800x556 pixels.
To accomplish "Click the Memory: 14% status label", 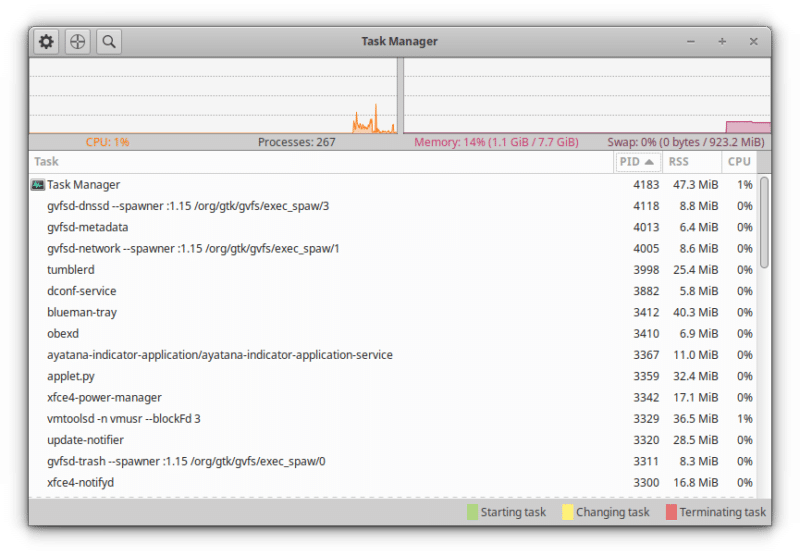I will 496,142.
